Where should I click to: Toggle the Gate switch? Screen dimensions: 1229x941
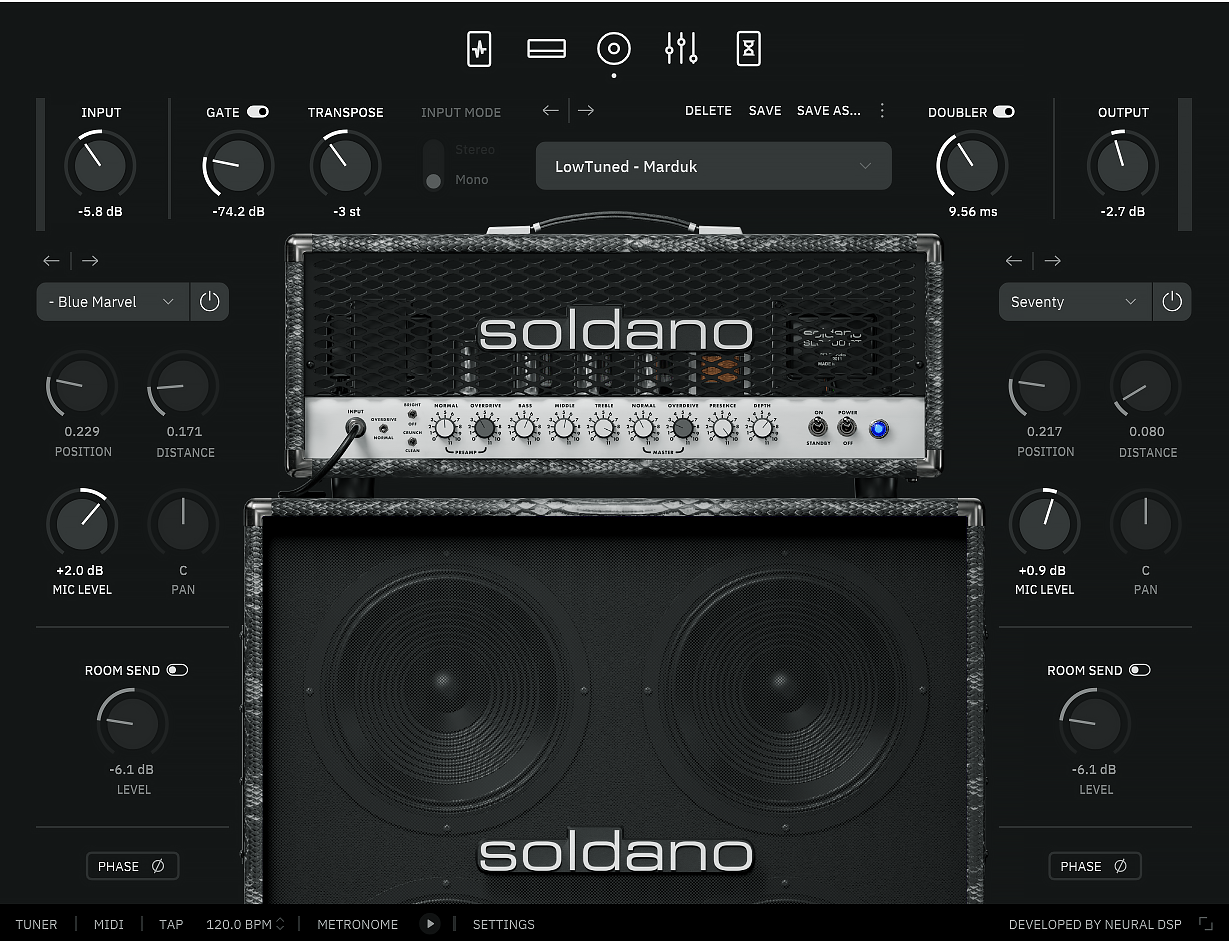(258, 112)
